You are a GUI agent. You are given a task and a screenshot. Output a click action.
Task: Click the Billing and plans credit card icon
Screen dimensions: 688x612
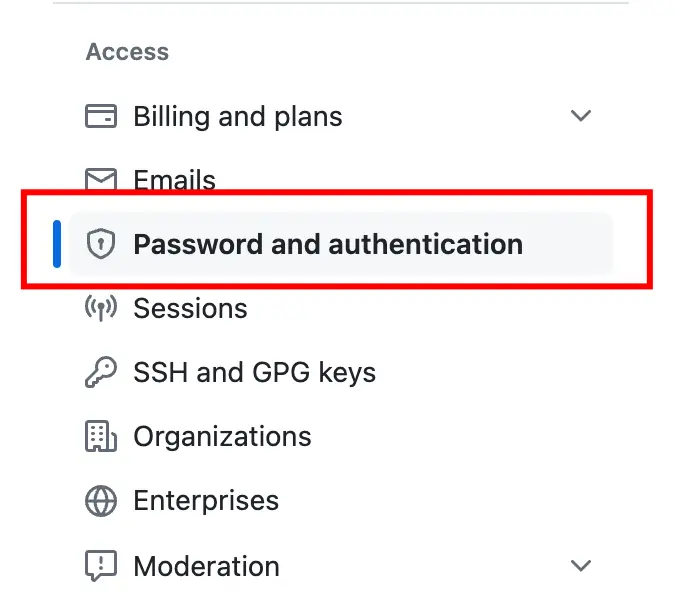(x=101, y=116)
